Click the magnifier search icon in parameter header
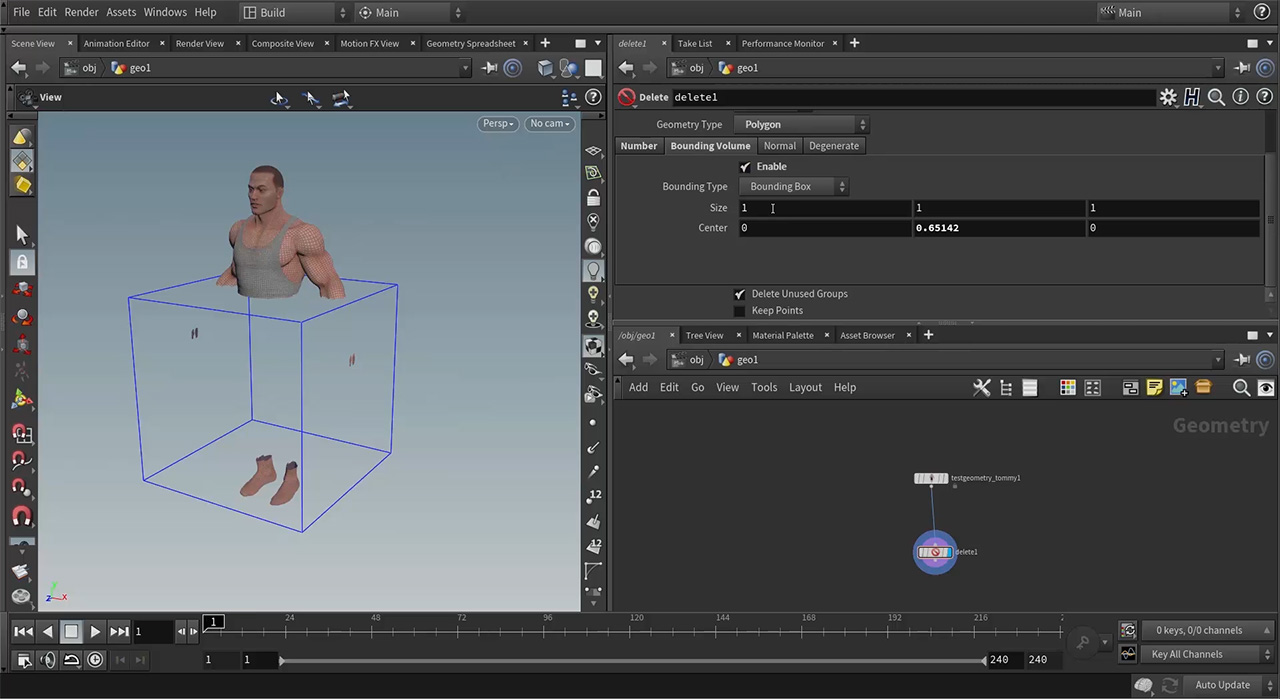Viewport: 1280px width, 699px height. pos(1216,97)
